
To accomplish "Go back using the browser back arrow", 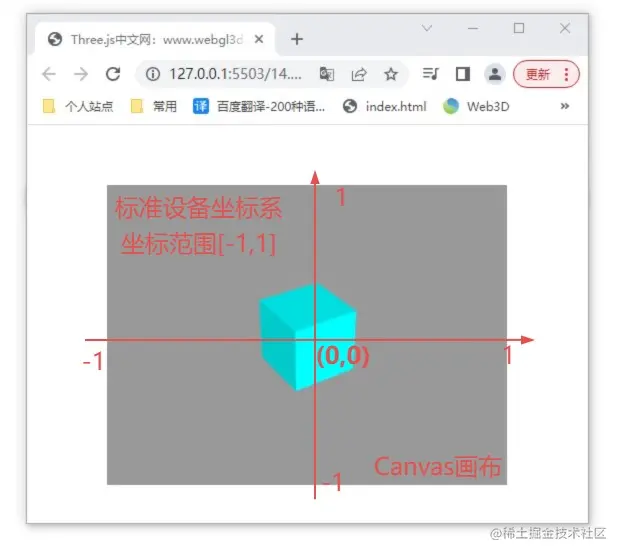I will [49, 74].
